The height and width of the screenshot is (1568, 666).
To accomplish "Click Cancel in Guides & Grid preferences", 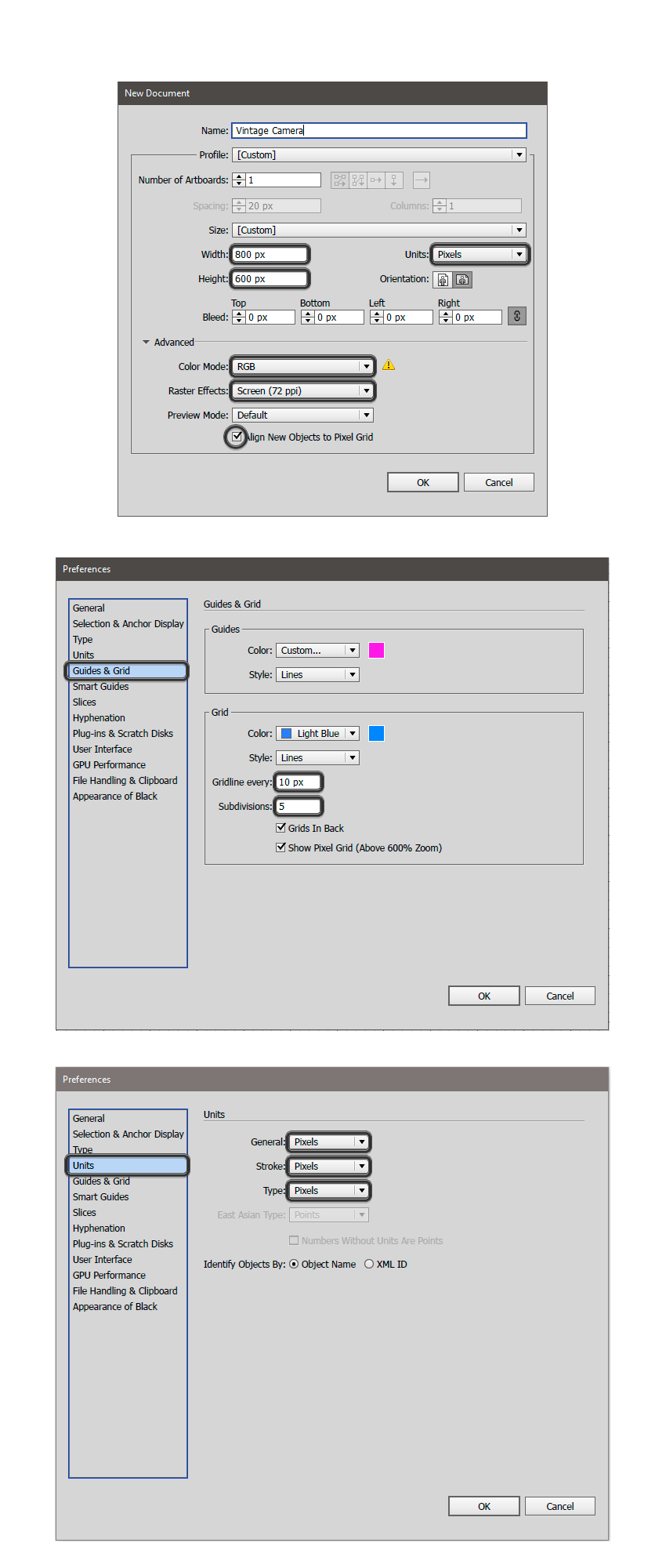I will pyautogui.click(x=560, y=996).
